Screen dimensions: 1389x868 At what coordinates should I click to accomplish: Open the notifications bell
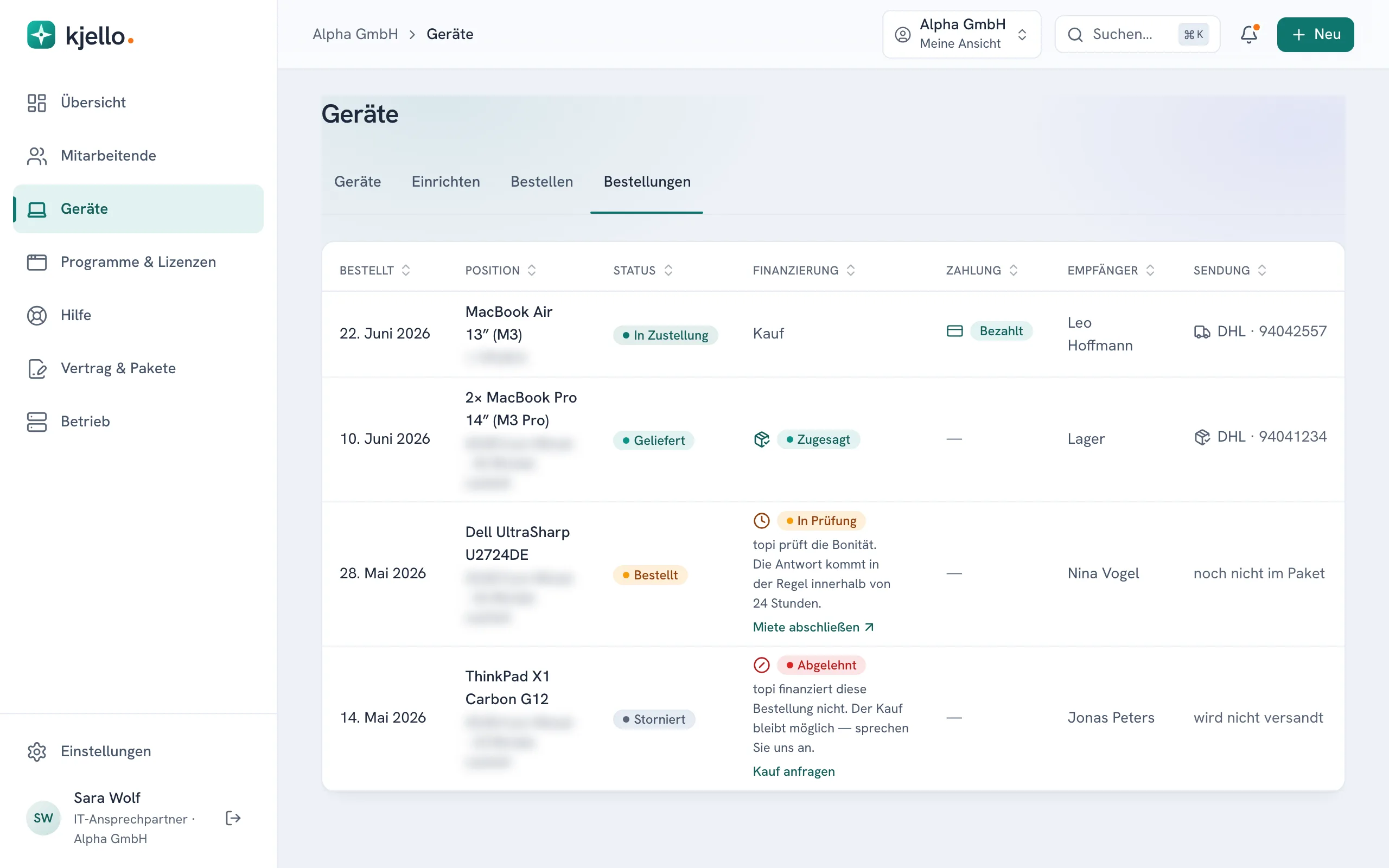click(1249, 34)
